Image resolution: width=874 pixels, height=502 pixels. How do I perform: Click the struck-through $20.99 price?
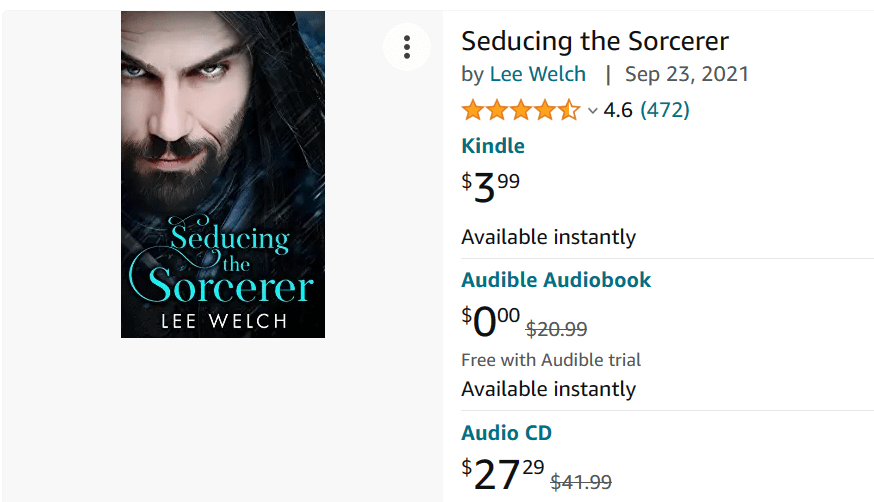pos(557,329)
